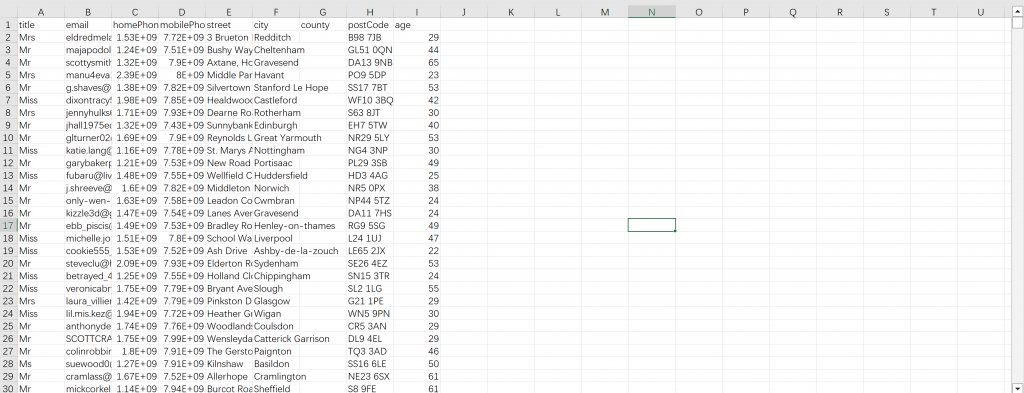Click the vertical scrollbar thumb

point(1017,23)
